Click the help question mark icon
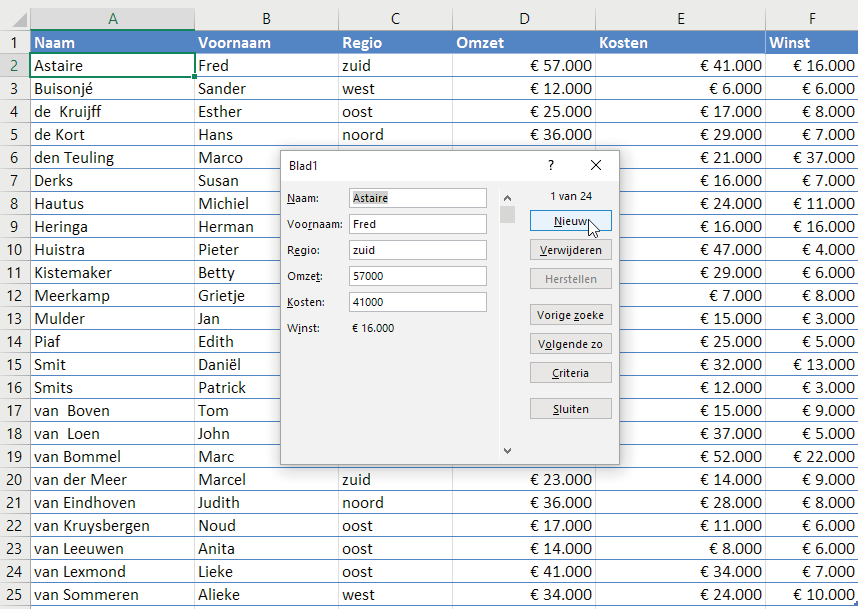The width and height of the screenshot is (858, 609). click(550, 166)
